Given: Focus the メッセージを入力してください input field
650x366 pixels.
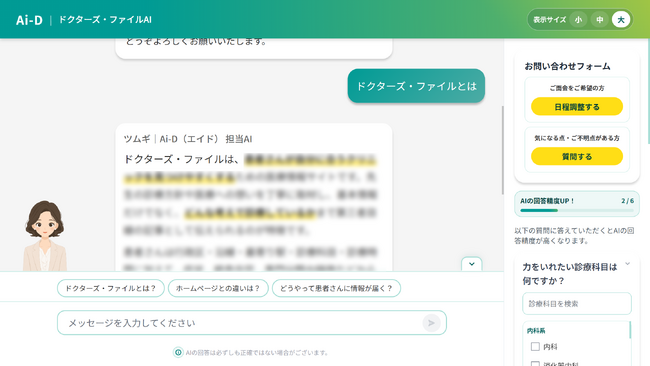Looking at the screenshot, I should (x=252, y=322).
